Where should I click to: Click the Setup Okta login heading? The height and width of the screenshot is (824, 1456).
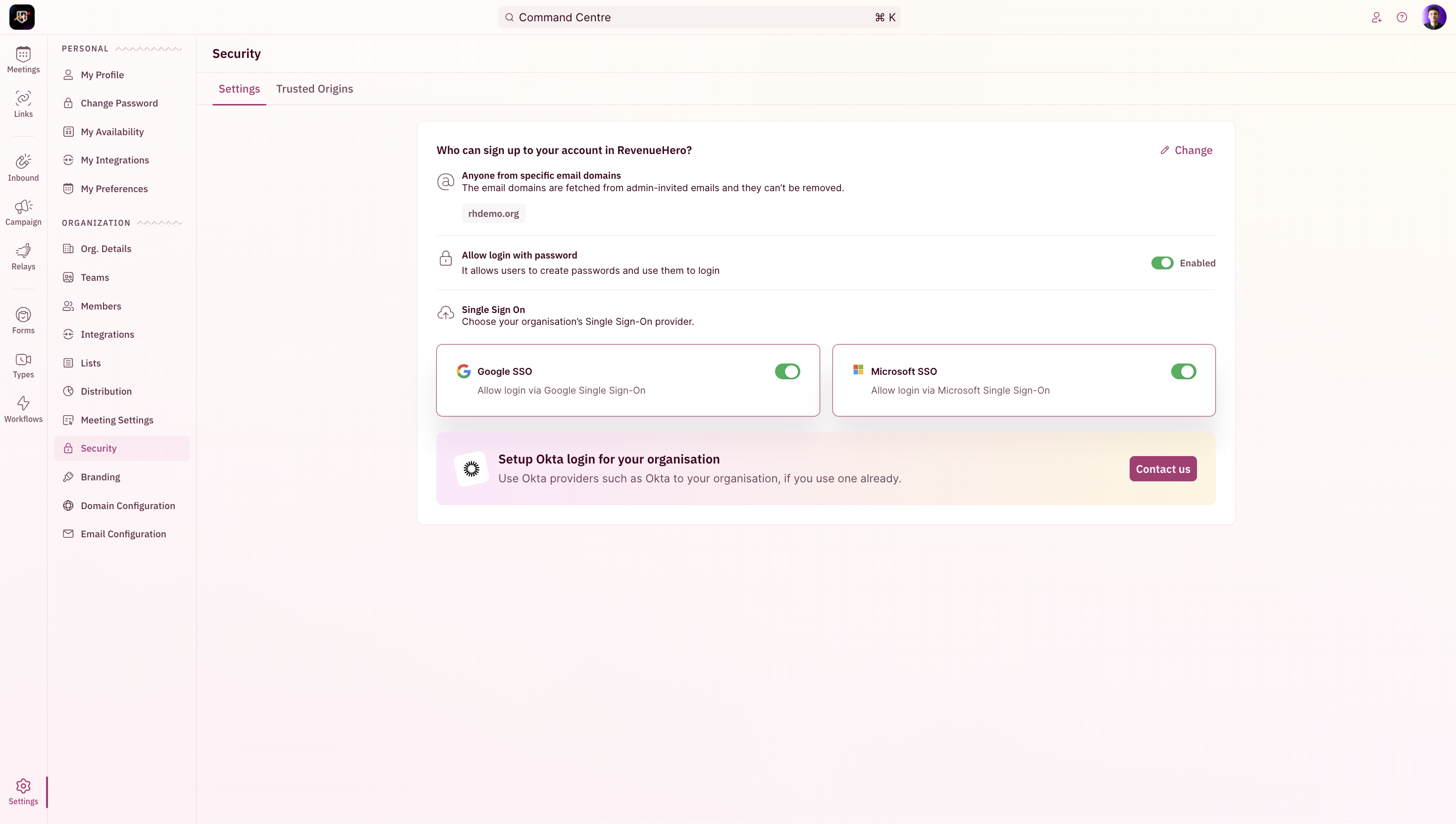(x=609, y=460)
